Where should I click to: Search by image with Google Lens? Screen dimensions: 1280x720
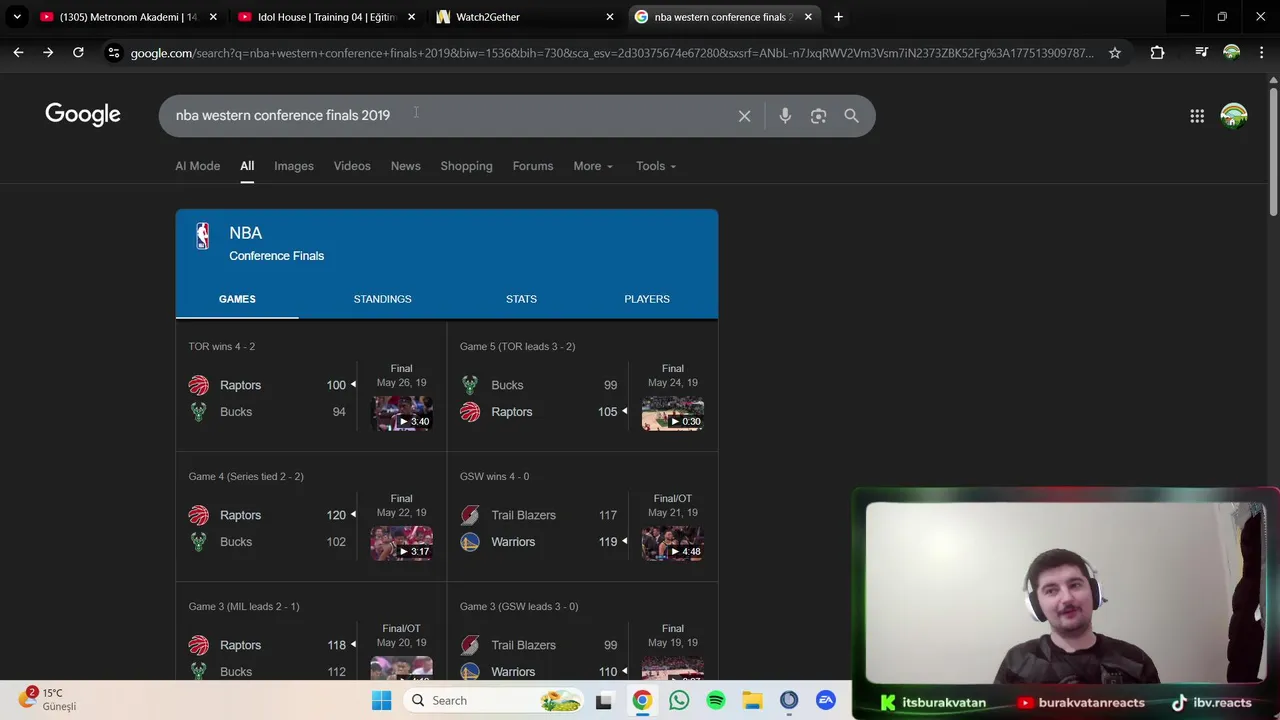coord(818,116)
